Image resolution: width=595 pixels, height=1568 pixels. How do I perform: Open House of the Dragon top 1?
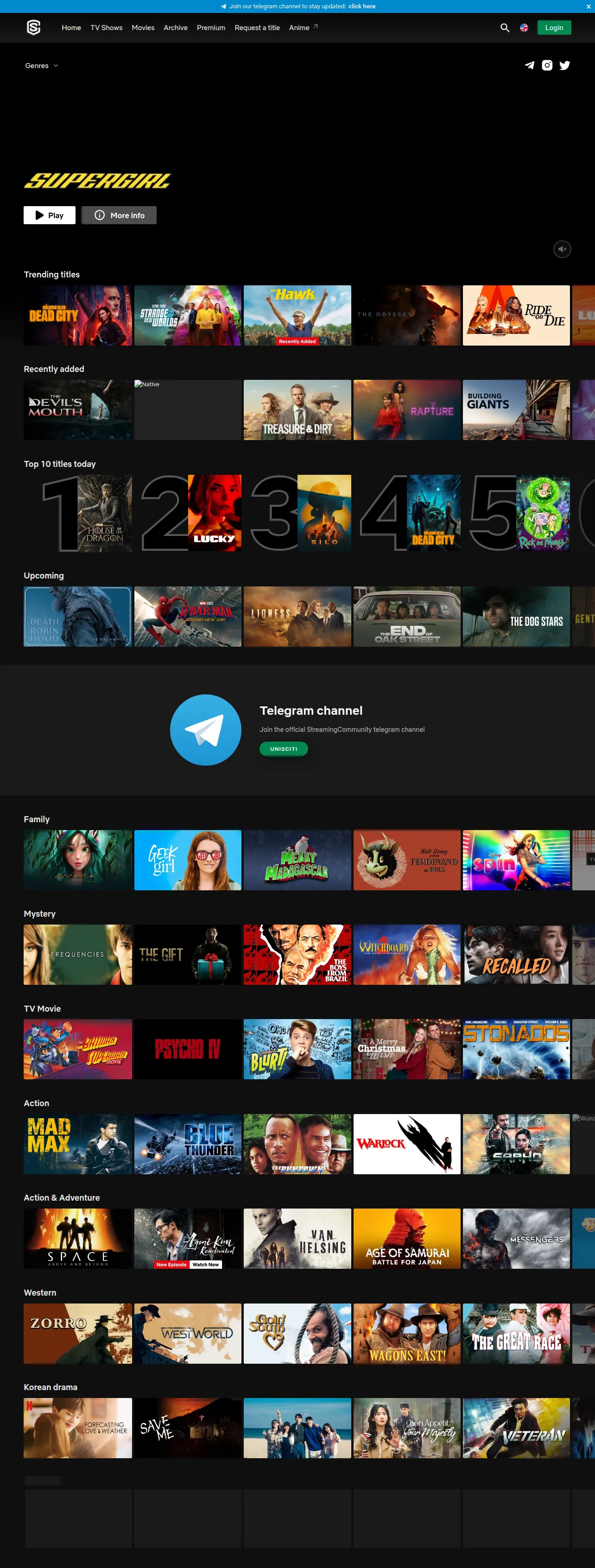(x=105, y=513)
